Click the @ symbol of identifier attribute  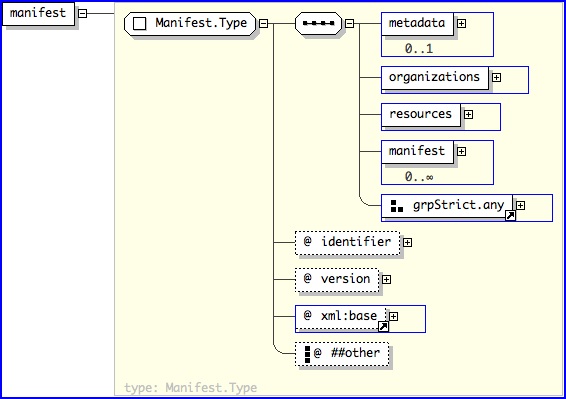pos(307,240)
